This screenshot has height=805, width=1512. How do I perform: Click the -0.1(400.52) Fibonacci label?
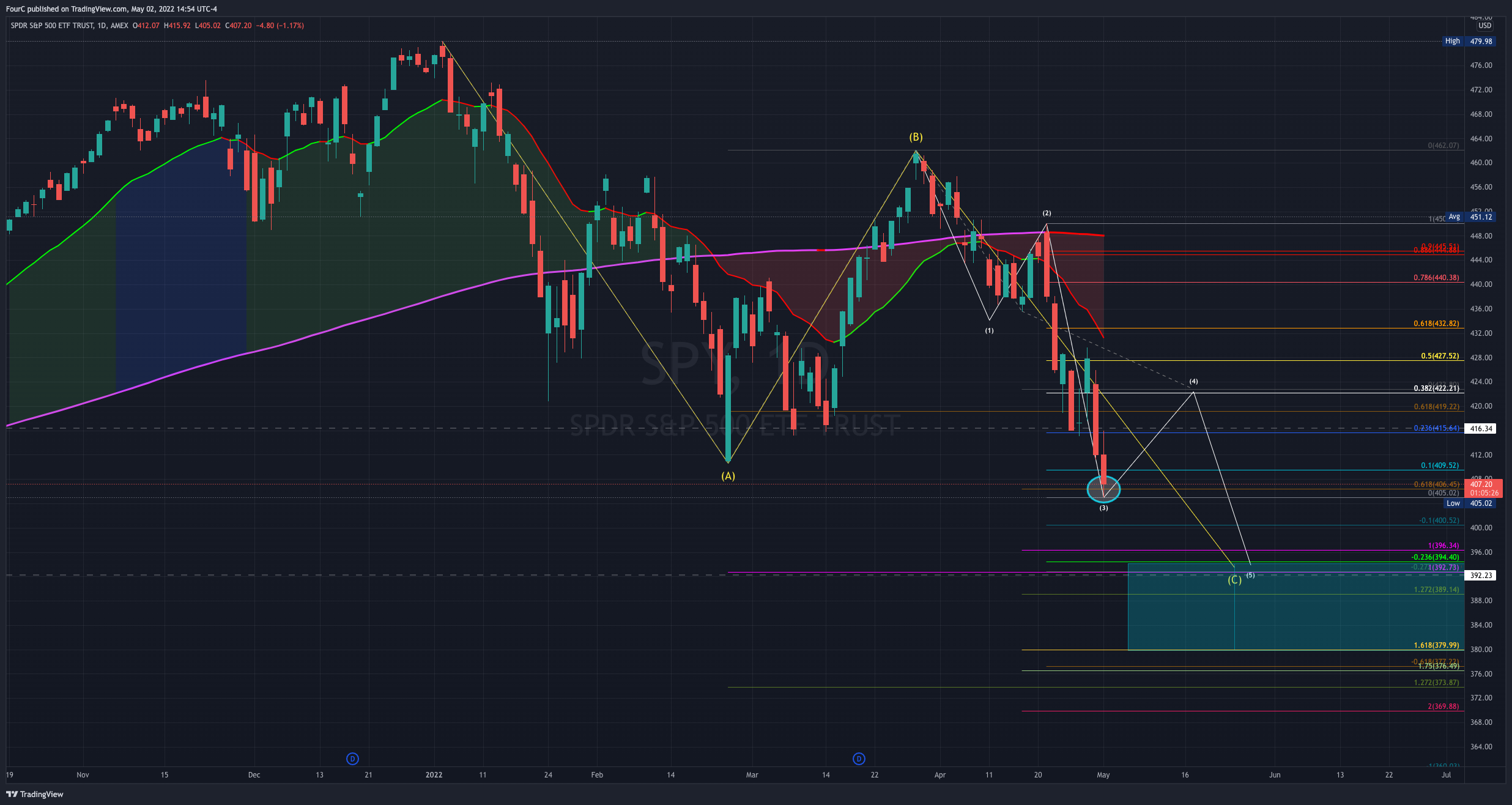(x=1439, y=521)
